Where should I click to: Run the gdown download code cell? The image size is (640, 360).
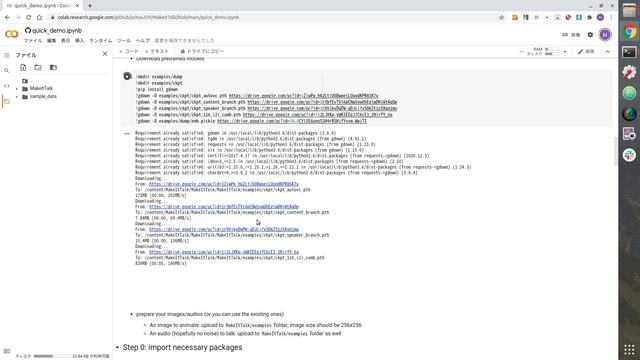(127, 76)
